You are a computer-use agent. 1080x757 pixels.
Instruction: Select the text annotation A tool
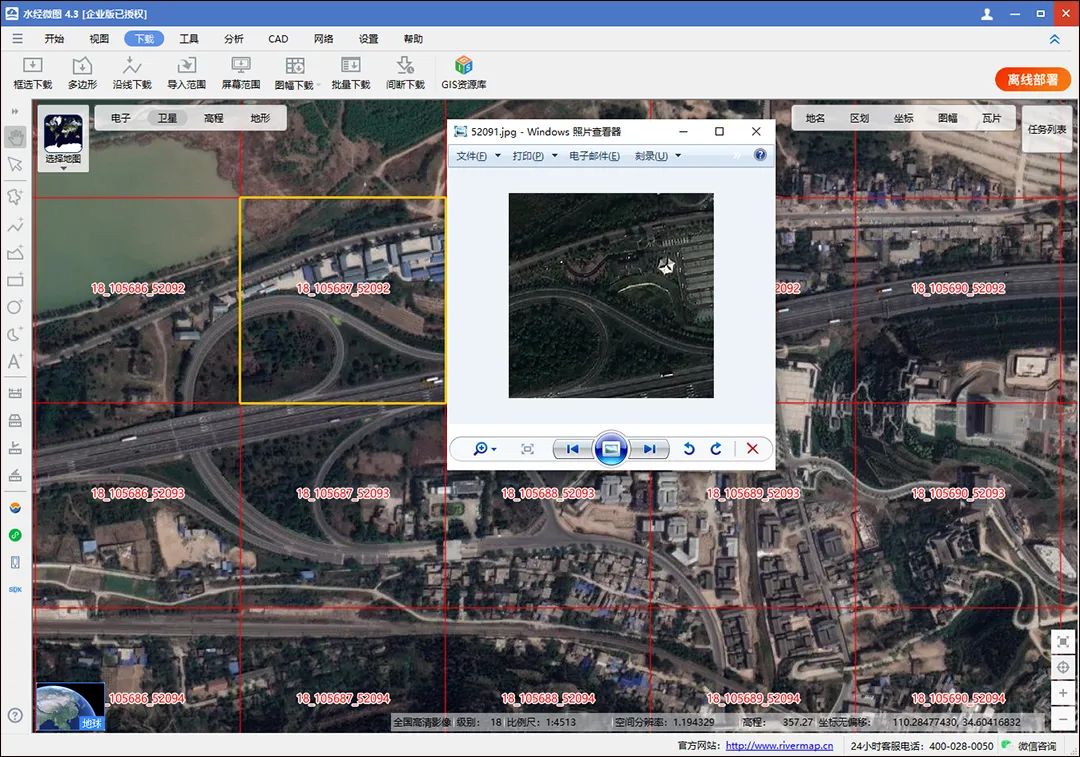pos(15,361)
